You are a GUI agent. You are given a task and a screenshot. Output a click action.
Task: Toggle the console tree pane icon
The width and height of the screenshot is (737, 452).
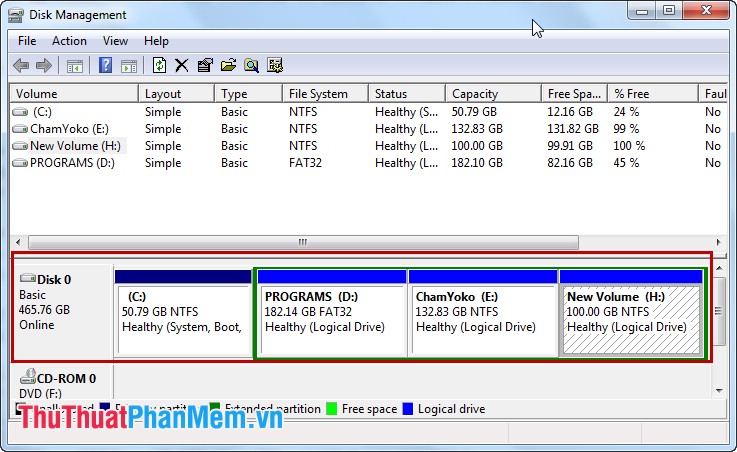pos(75,66)
